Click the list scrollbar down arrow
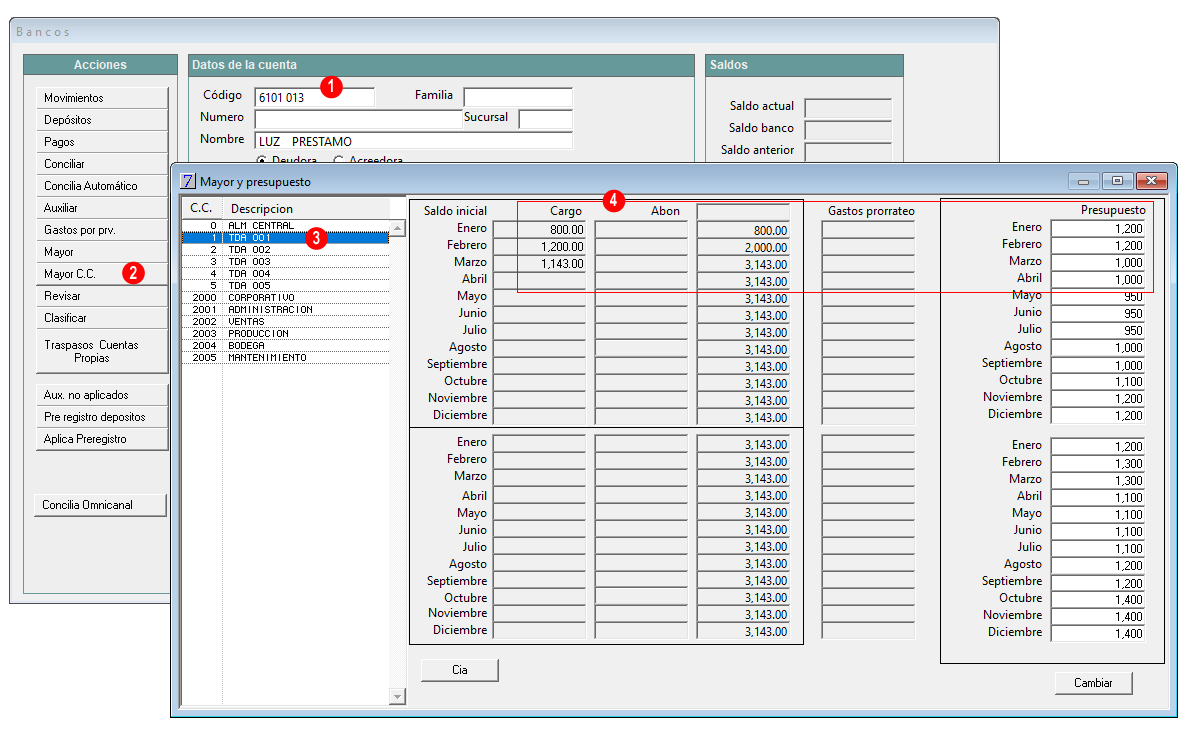 (397, 696)
